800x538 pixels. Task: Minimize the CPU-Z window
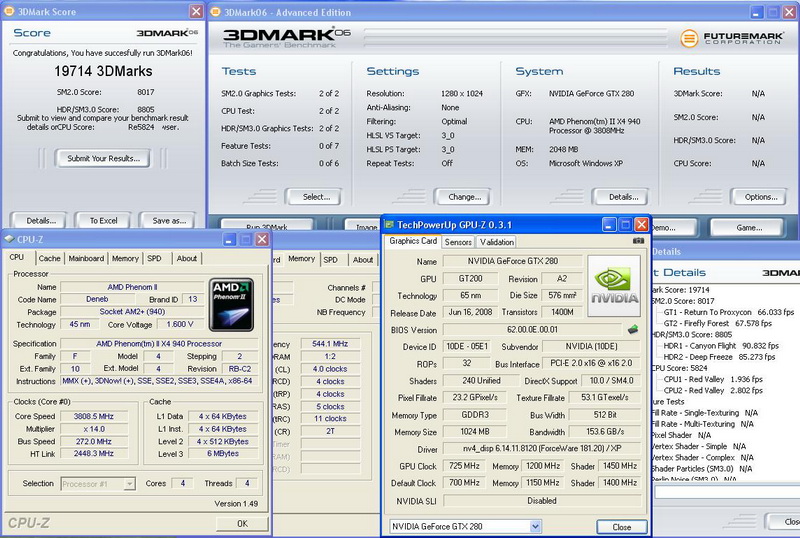click(229, 239)
